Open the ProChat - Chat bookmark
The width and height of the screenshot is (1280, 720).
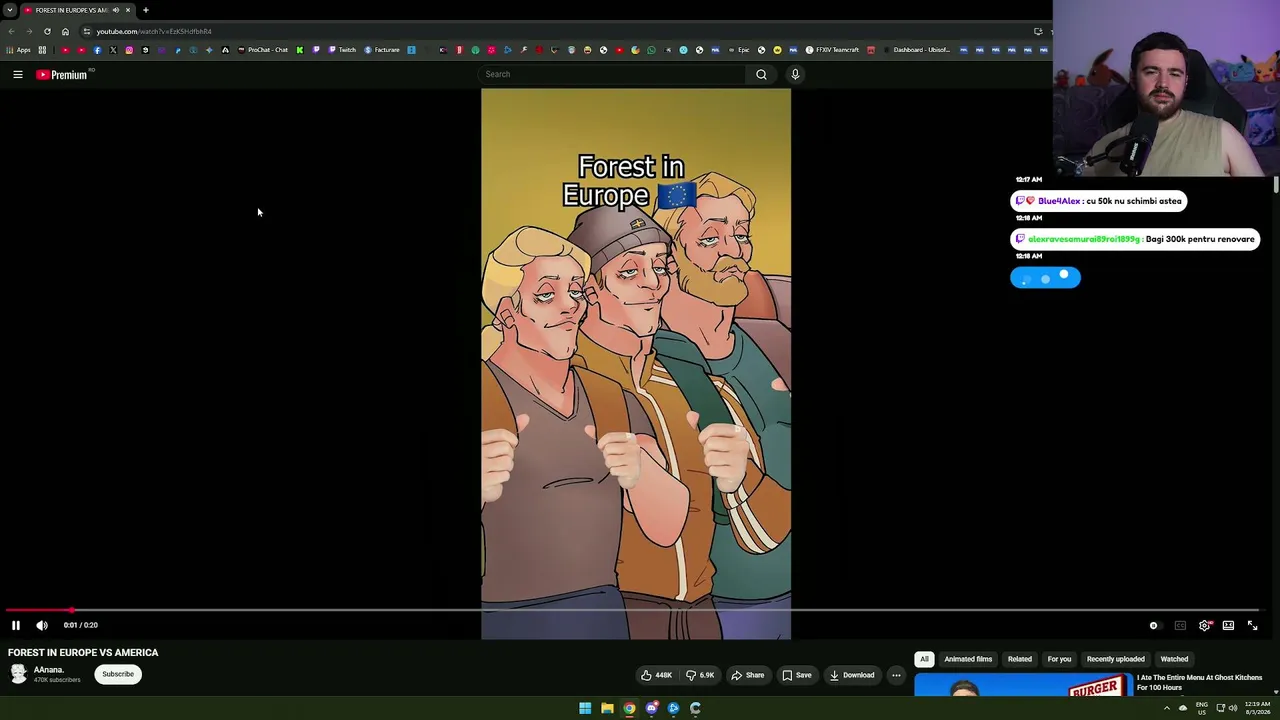pyautogui.click(x=263, y=50)
